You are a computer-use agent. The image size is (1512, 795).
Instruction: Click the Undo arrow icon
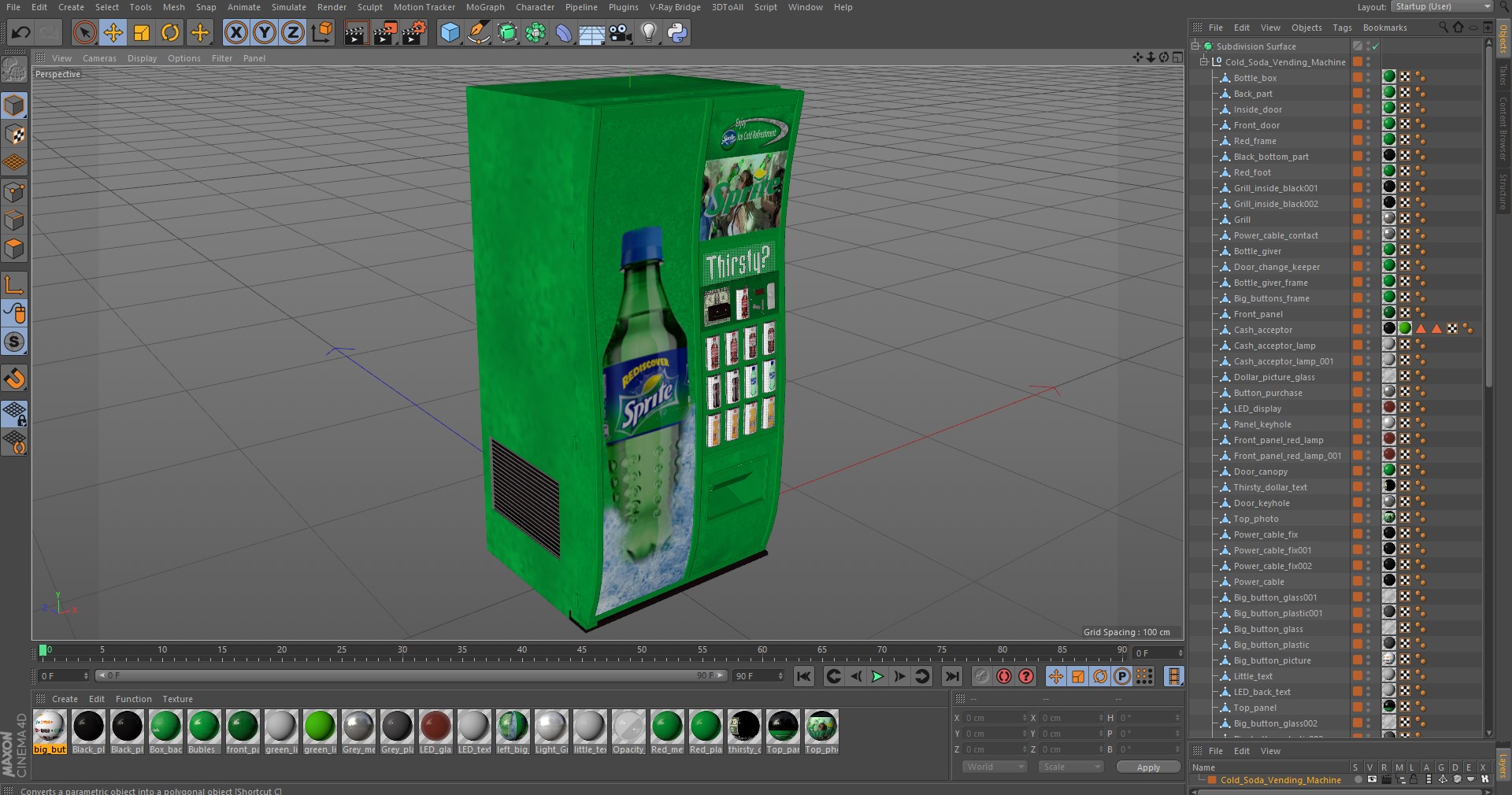21,32
